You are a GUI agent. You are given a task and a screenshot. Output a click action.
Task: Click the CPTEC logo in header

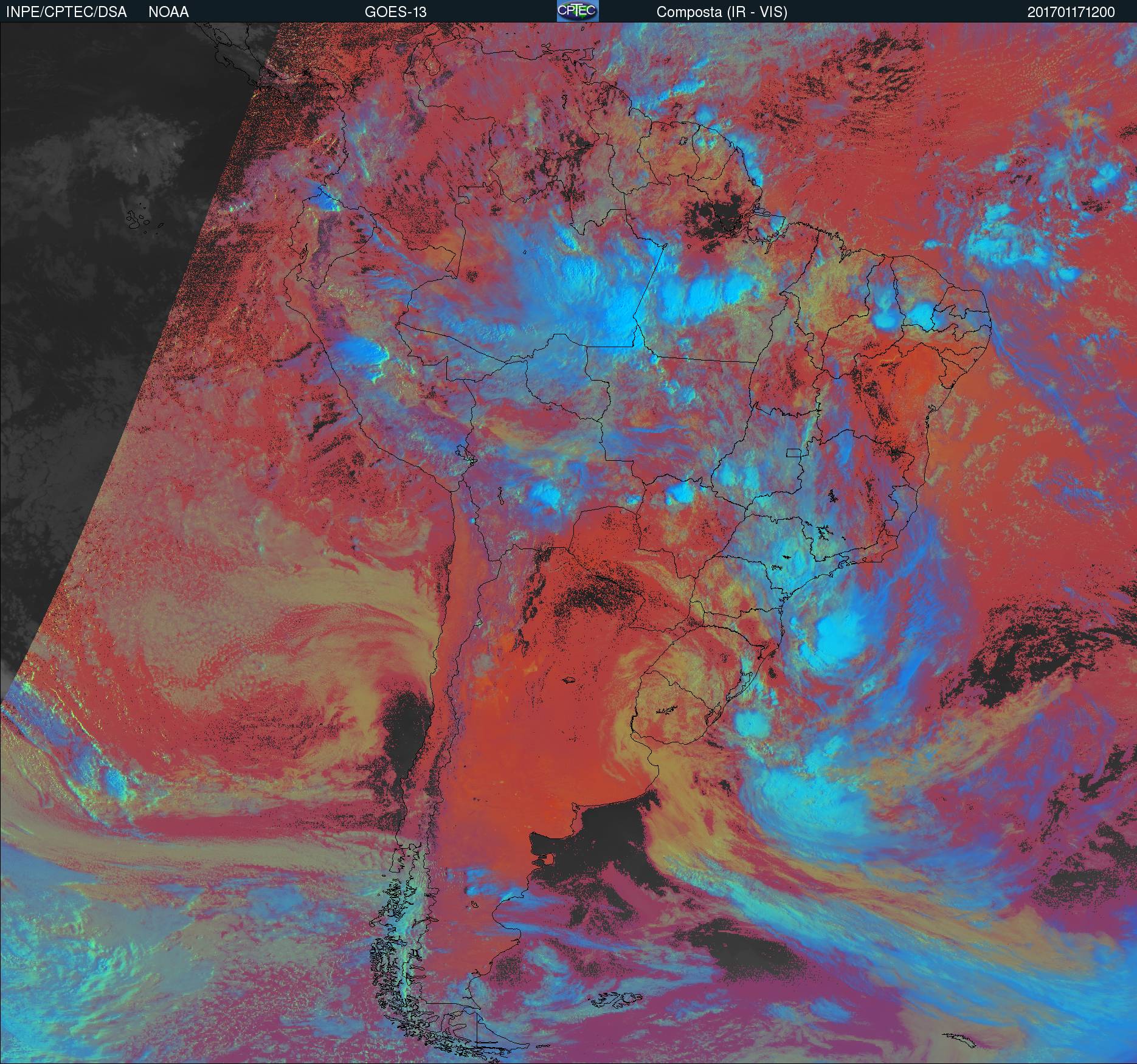coord(578,11)
